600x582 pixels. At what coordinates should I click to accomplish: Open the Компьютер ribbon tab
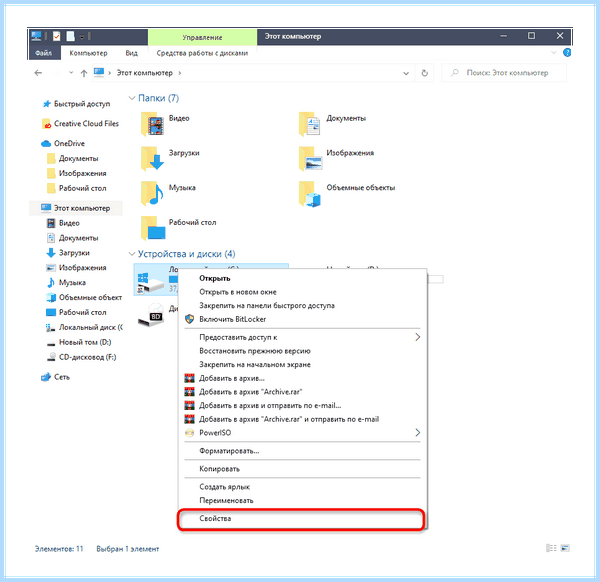tap(88, 53)
